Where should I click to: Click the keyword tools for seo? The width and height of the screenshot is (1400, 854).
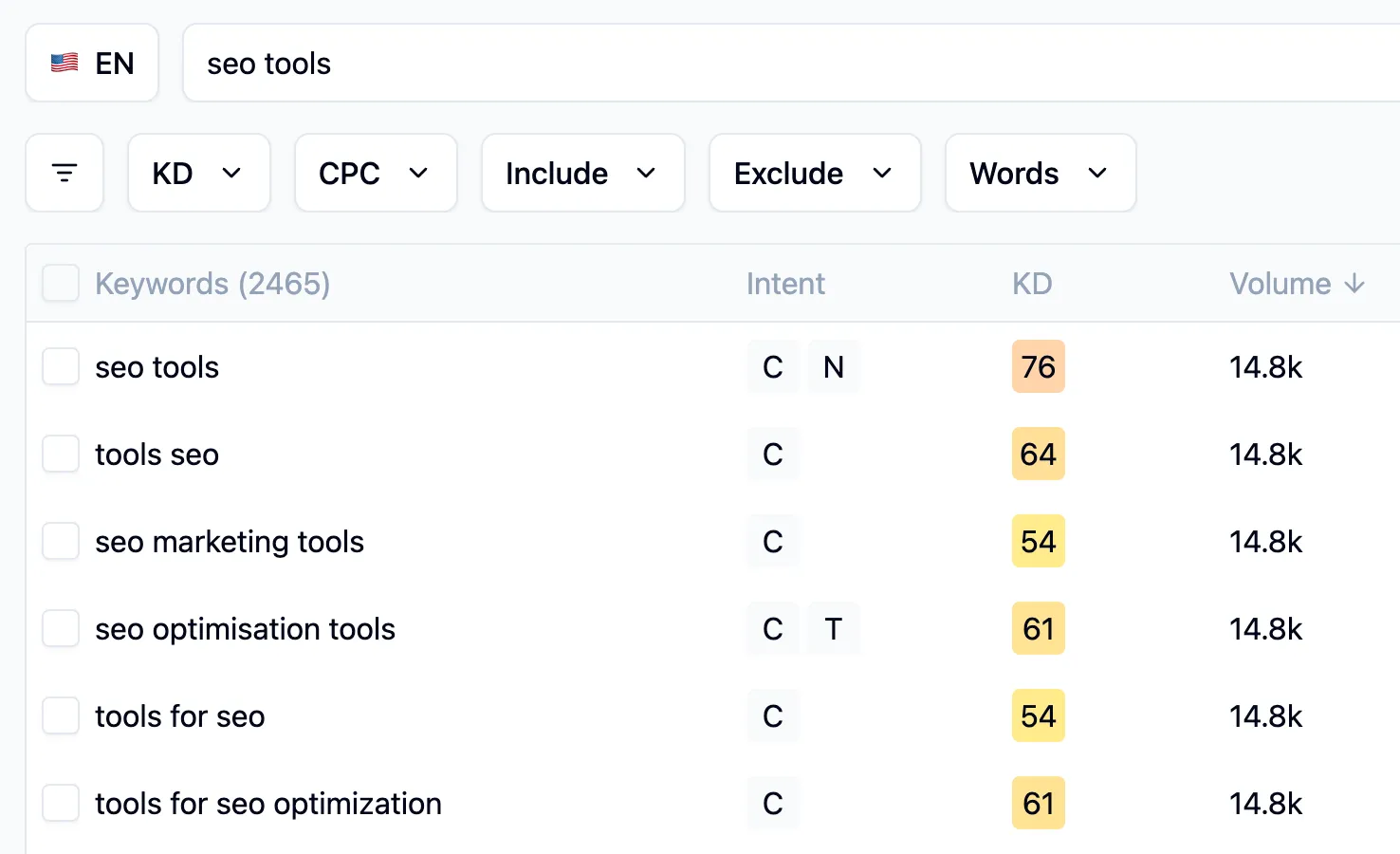pos(180,716)
